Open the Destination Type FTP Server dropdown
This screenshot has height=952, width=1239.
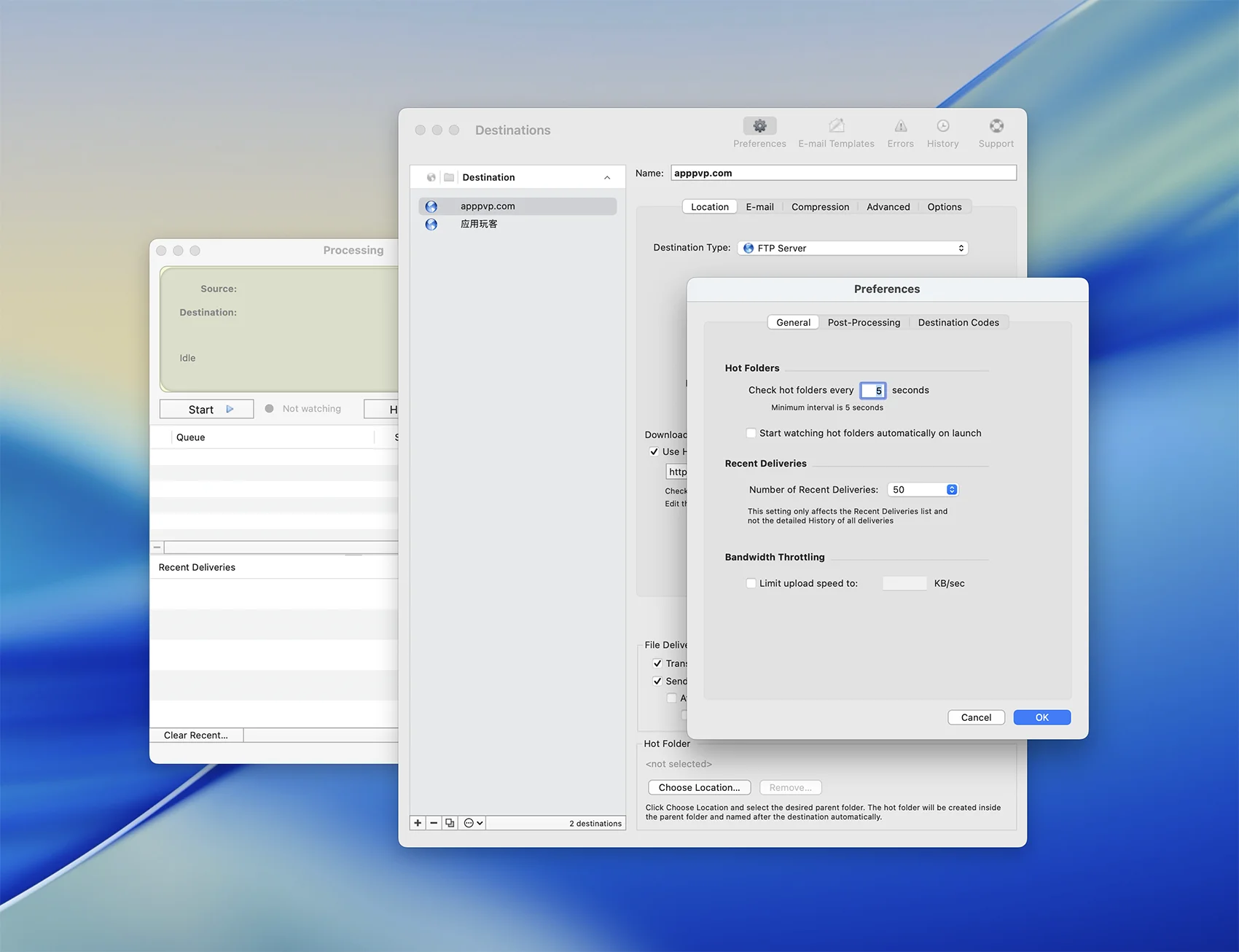(852, 249)
